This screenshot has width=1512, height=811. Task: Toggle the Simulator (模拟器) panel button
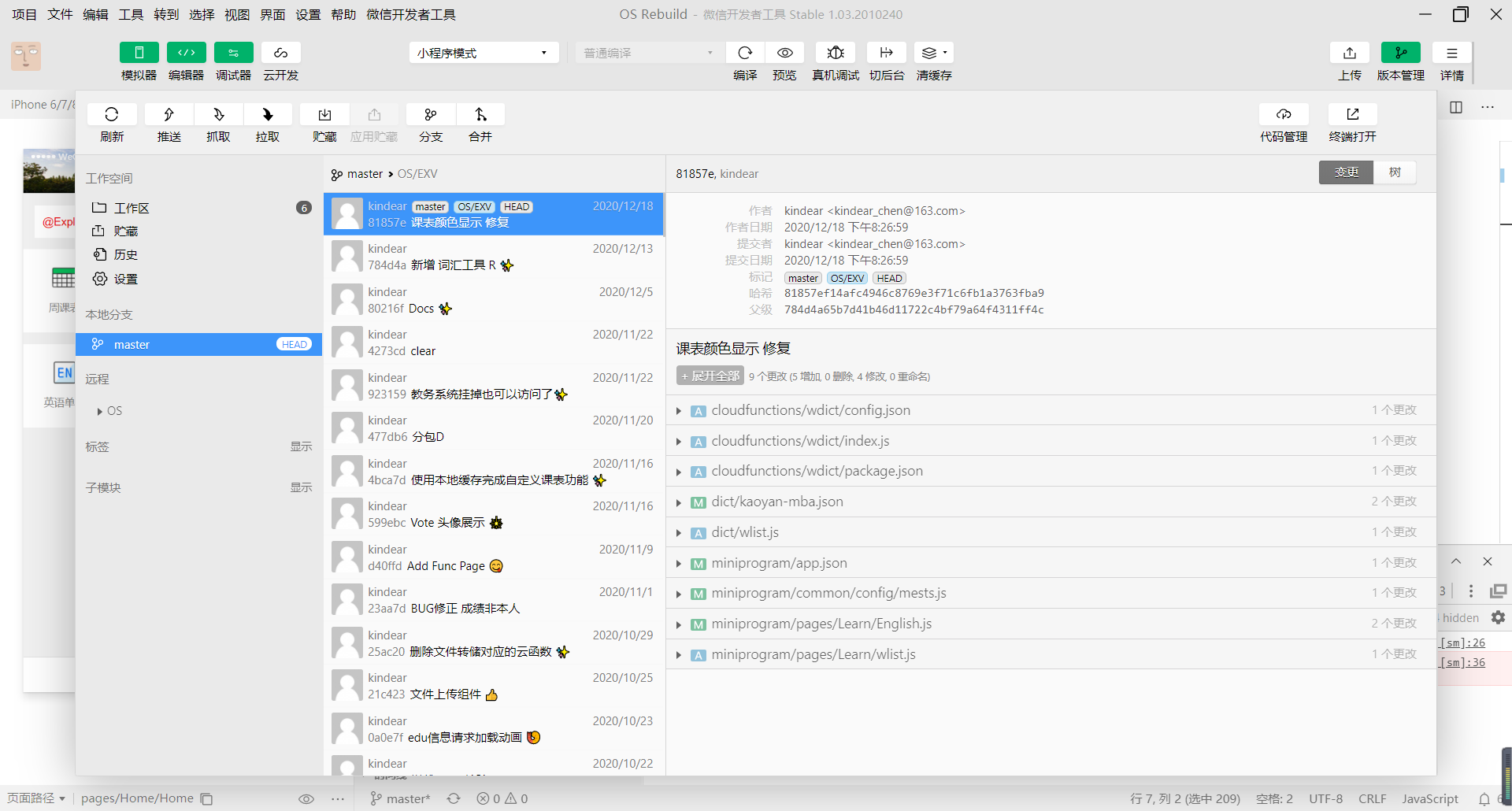[x=139, y=53]
